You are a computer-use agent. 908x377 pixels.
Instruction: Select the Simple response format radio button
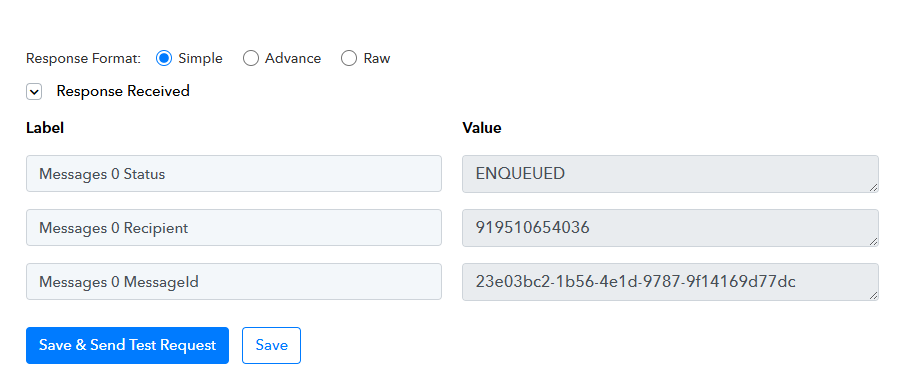click(164, 58)
